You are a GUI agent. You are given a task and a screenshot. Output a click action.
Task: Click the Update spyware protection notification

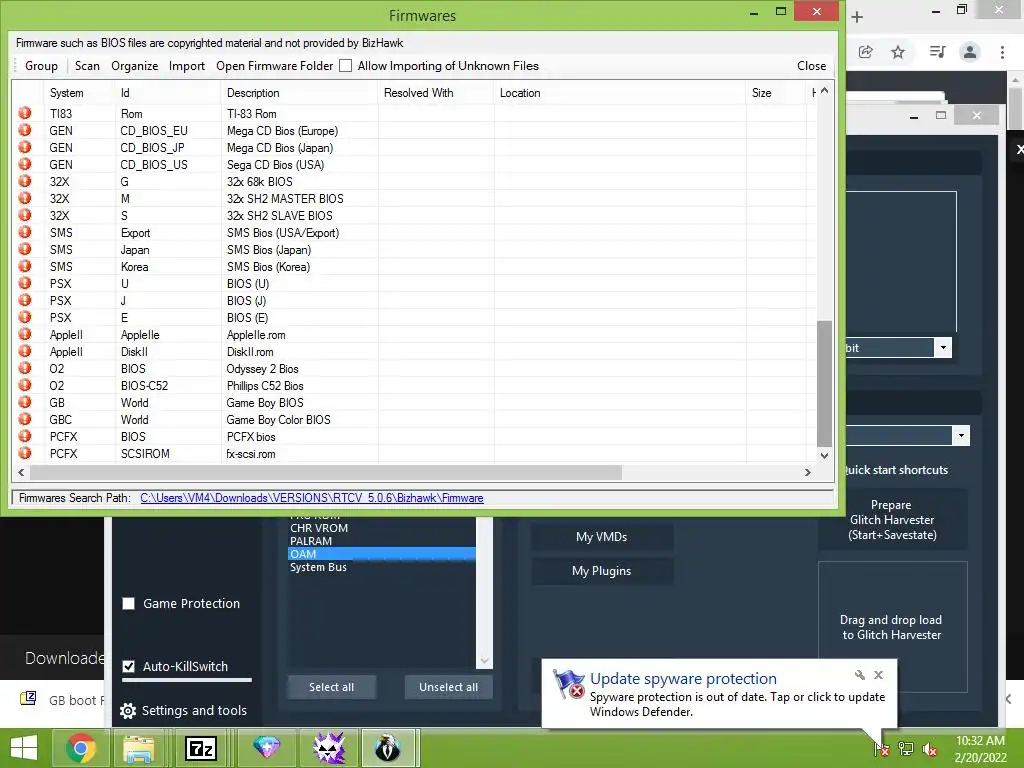coord(719,694)
